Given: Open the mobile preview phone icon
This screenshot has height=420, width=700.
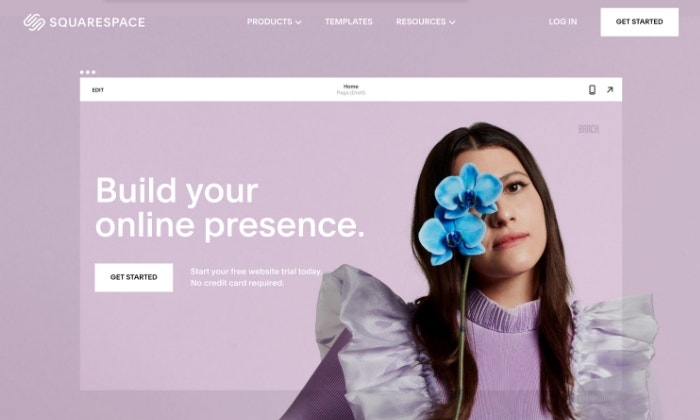Looking at the screenshot, I should coord(592,90).
